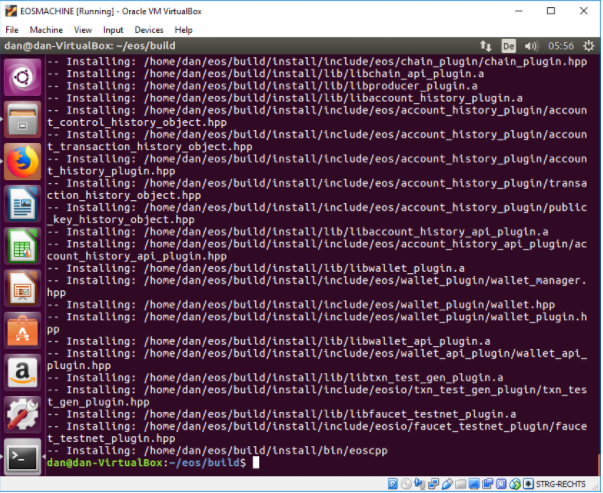The width and height of the screenshot is (603, 493).
Task: Open System Settings wrench-and-gear icon
Action: [22, 415]
